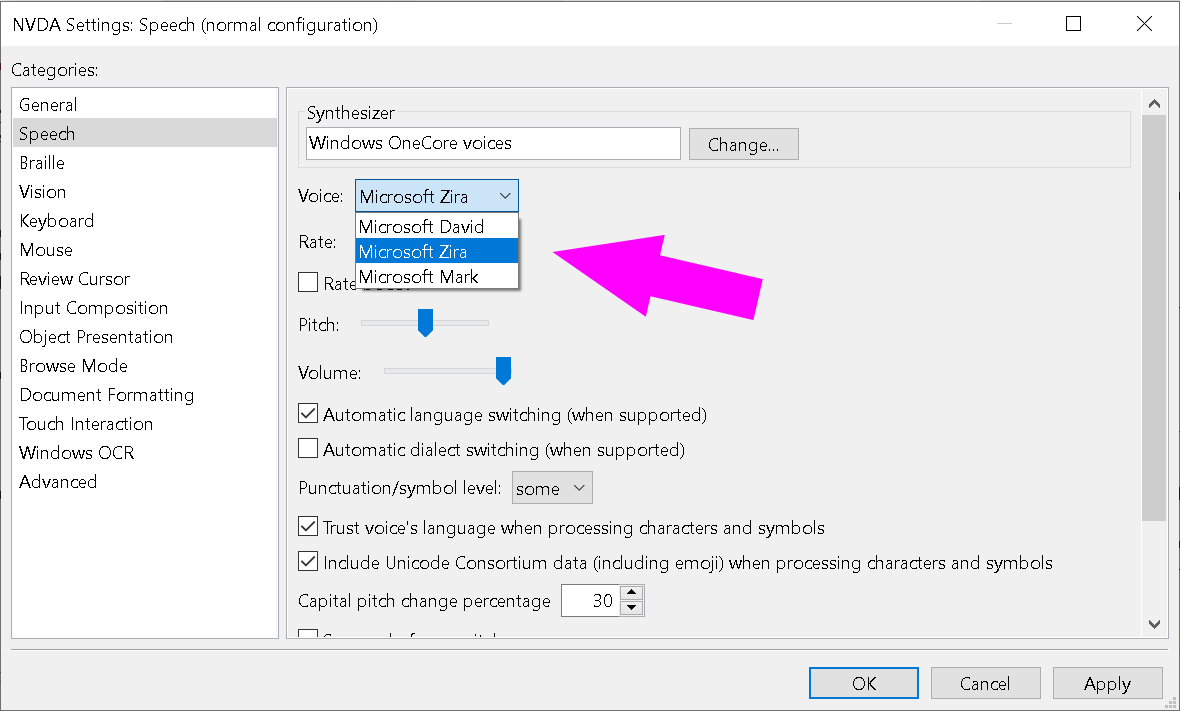The image size is (1180, 711).
Task: Click the Volume slider handle
Action: pyautogui.click(x=503, y=370)
